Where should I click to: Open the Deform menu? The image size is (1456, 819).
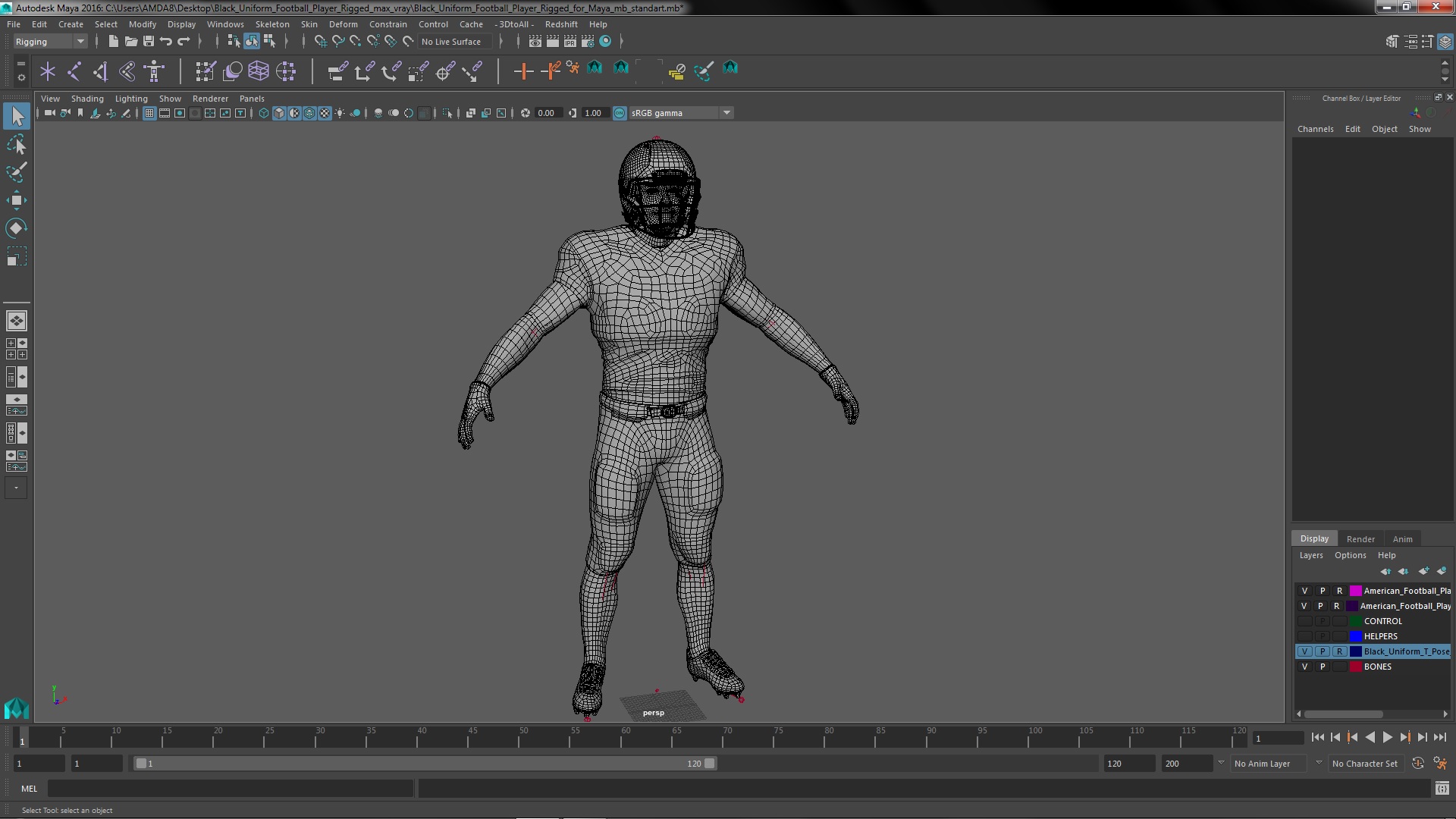pos(343,24)
